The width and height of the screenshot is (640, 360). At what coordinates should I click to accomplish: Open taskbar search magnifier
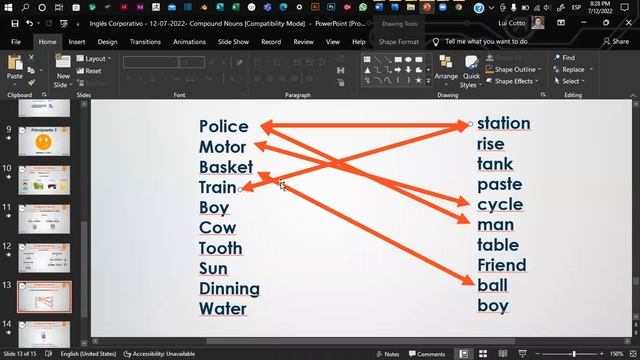[x=25, y=7]
